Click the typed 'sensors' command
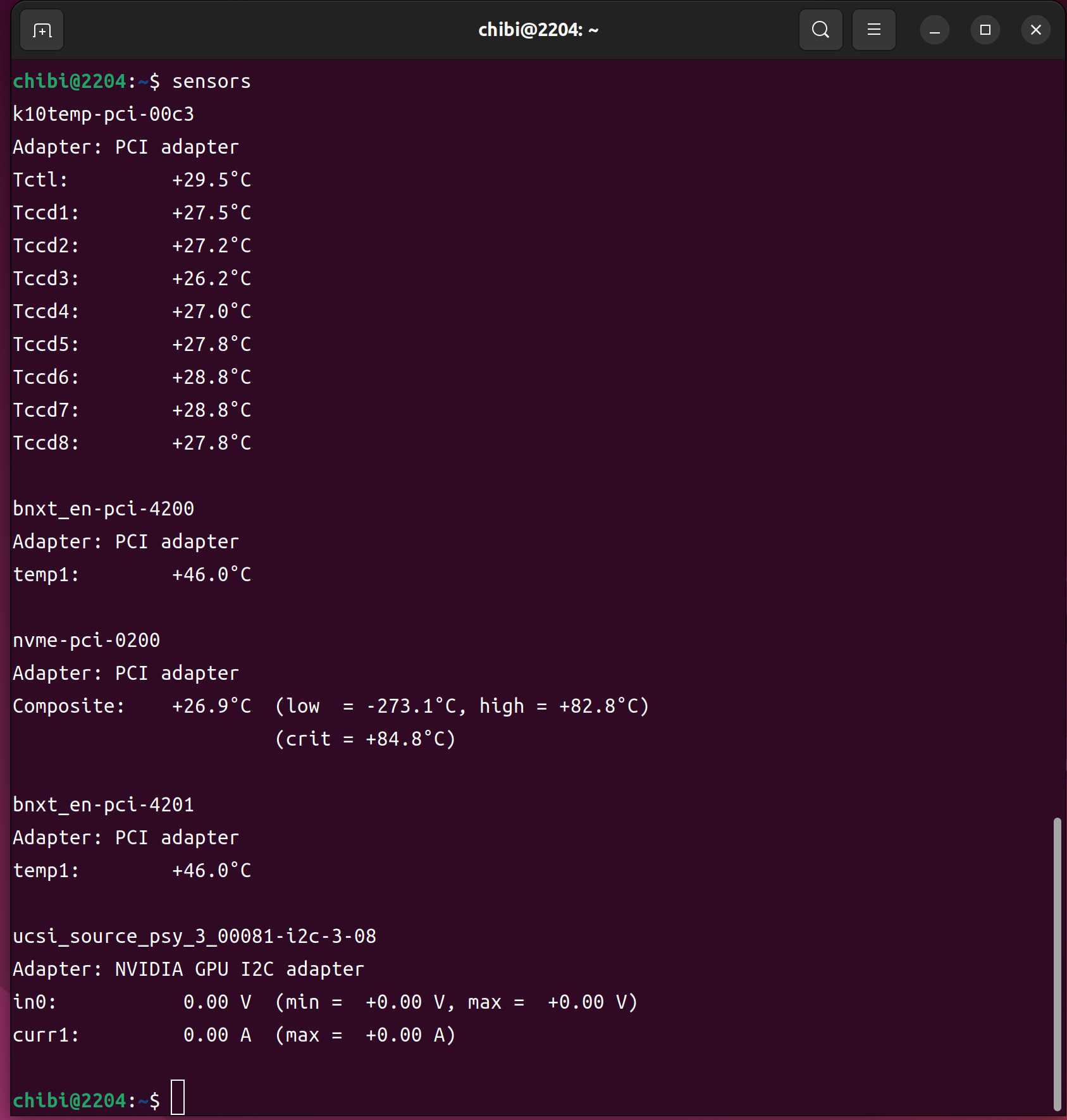Image resolution: width=1067 pixels, height=1120 pixels. click(x=211, y=82)
